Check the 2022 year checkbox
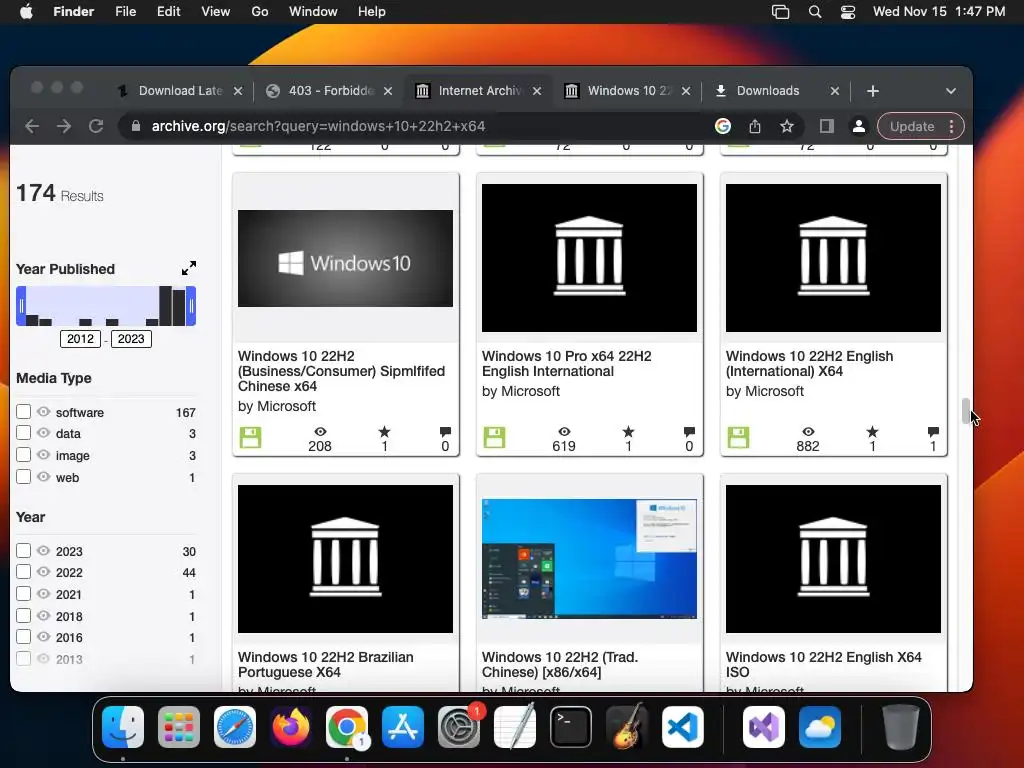Screen dimensions: 1024x768 [24, 571]
